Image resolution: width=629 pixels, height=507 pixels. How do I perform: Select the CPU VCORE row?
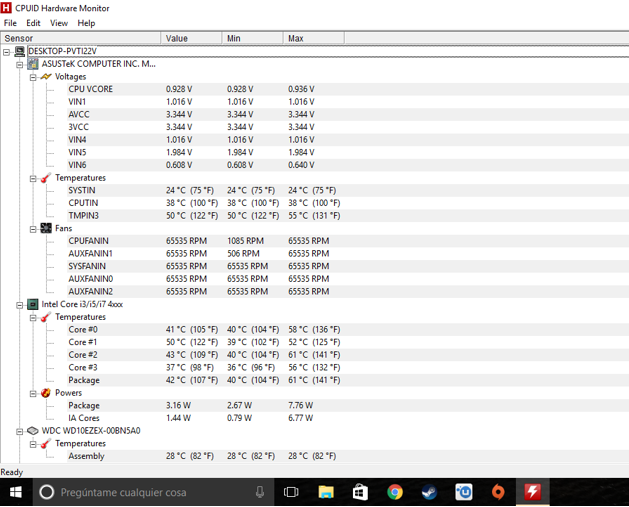pos(348,89)
